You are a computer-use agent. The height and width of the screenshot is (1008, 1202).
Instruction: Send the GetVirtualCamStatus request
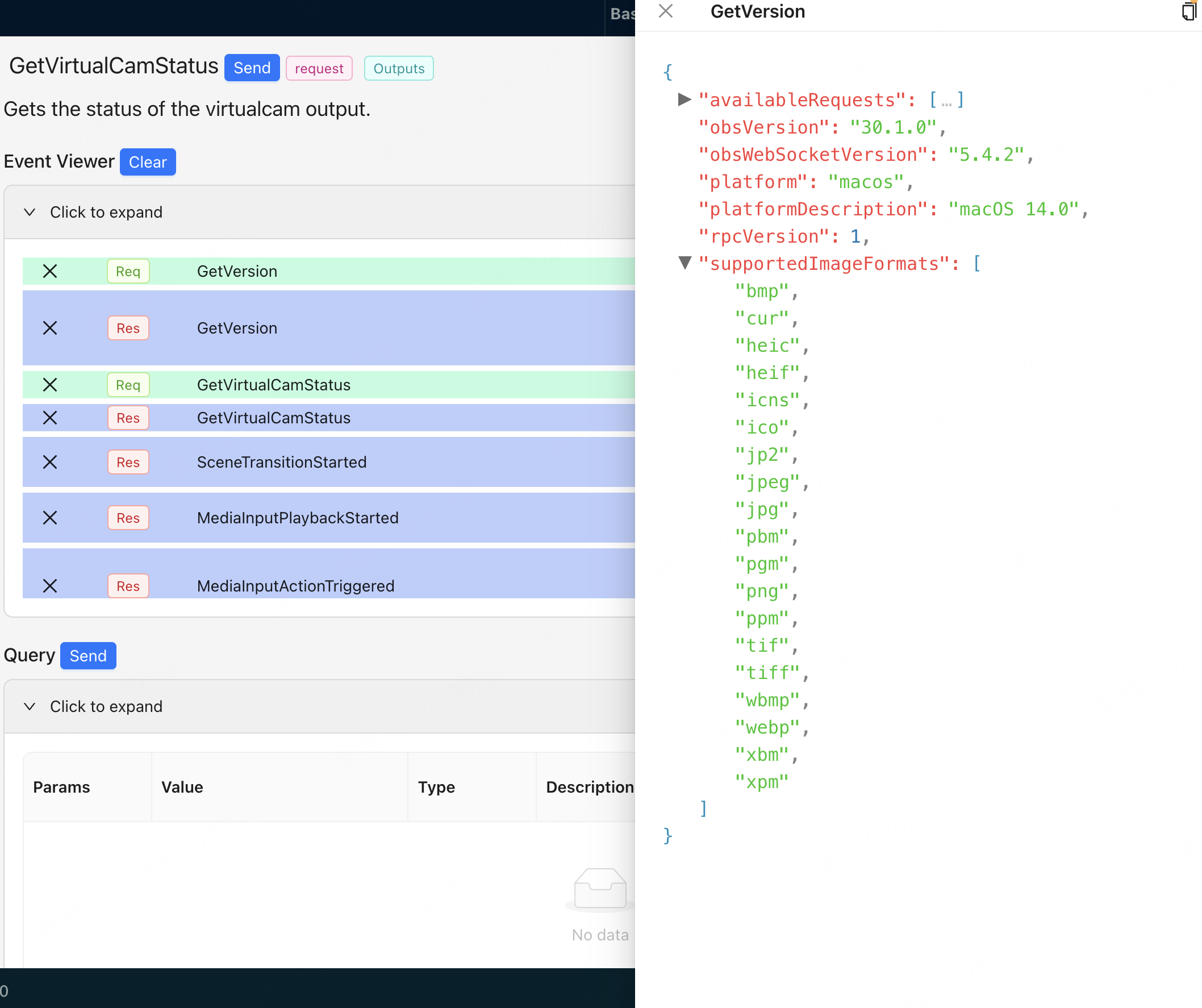[x=251, y=68]
